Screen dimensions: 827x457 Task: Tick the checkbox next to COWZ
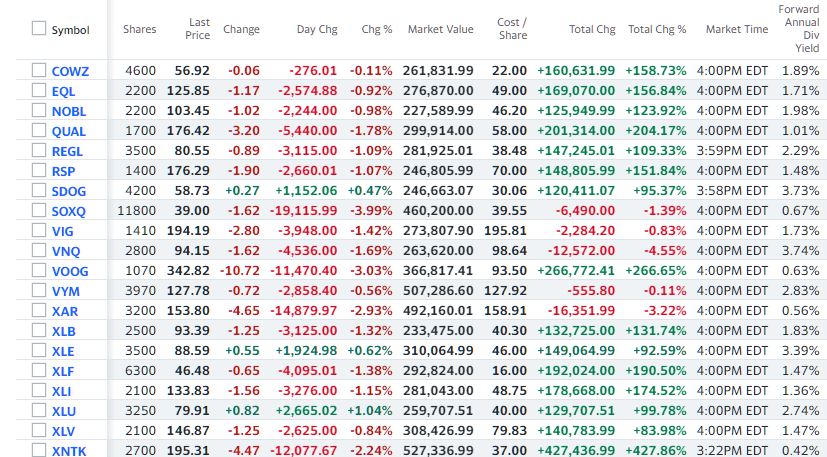(38, 71)
